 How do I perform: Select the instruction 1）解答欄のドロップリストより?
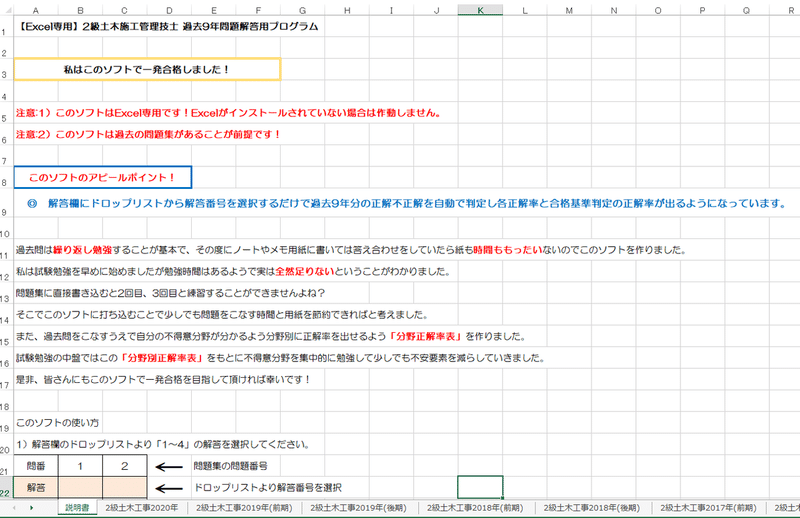point(163,445)
